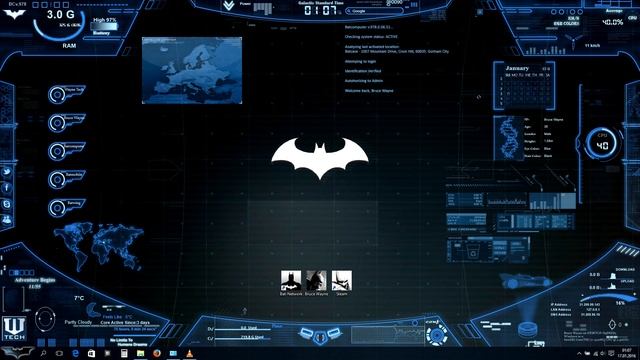Click the Europe map widget

tap(192, 70)
